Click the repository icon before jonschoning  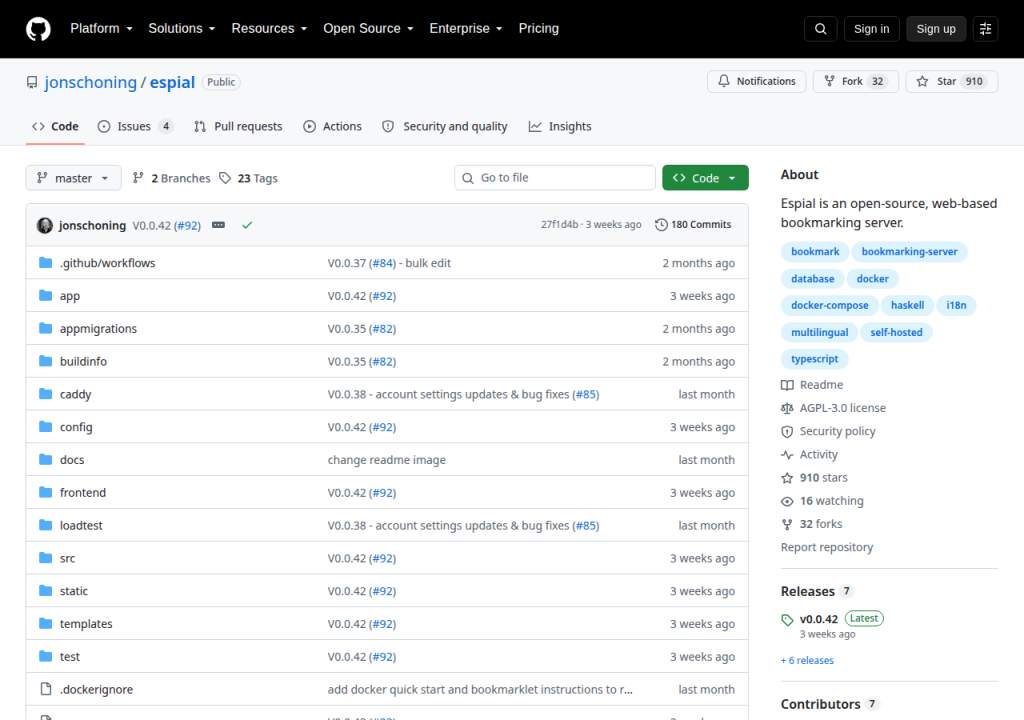32,82
